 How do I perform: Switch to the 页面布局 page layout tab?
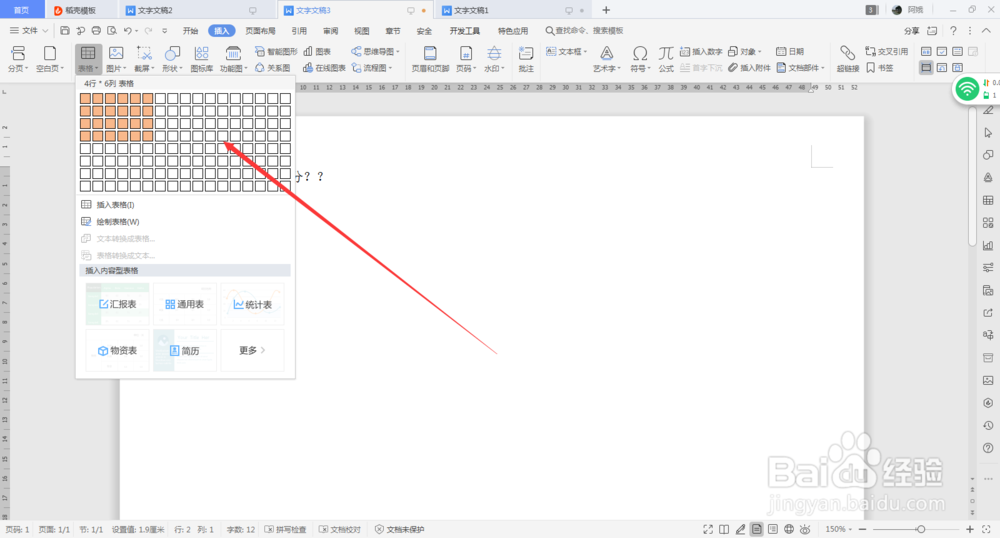pos(261,31)
